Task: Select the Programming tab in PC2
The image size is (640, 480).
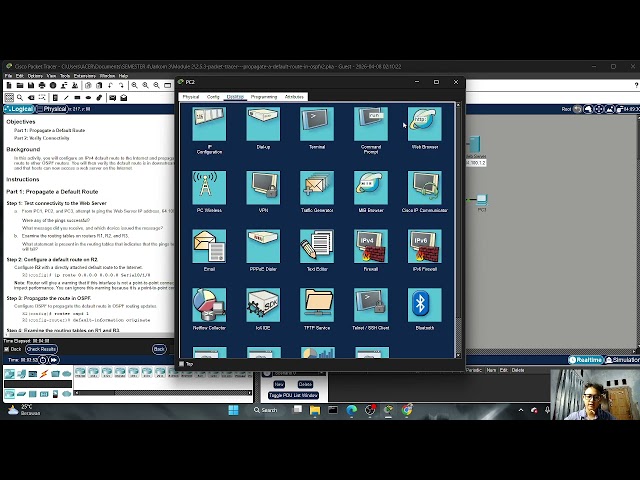Action: pos(264,97)
